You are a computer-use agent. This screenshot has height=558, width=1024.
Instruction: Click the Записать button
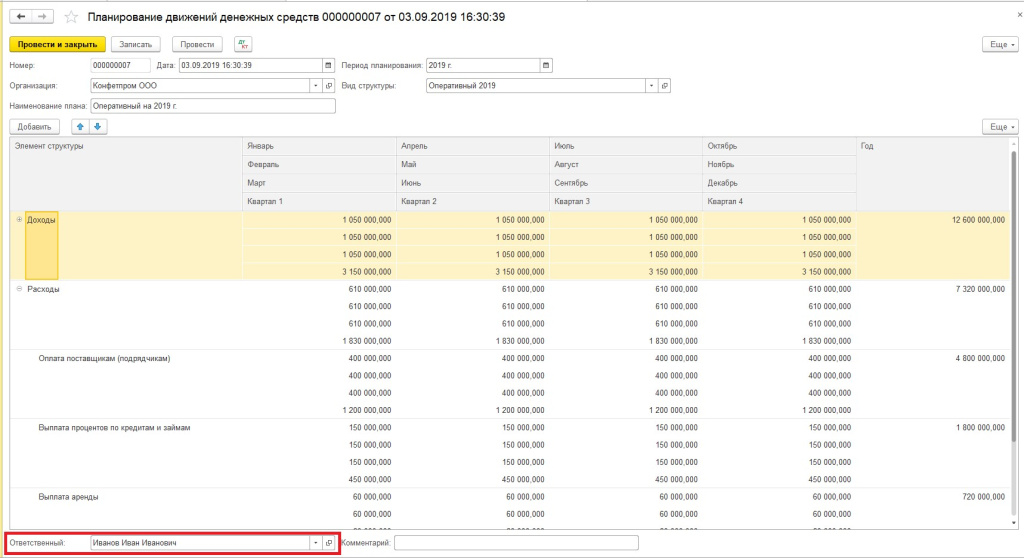pos(136,44)
